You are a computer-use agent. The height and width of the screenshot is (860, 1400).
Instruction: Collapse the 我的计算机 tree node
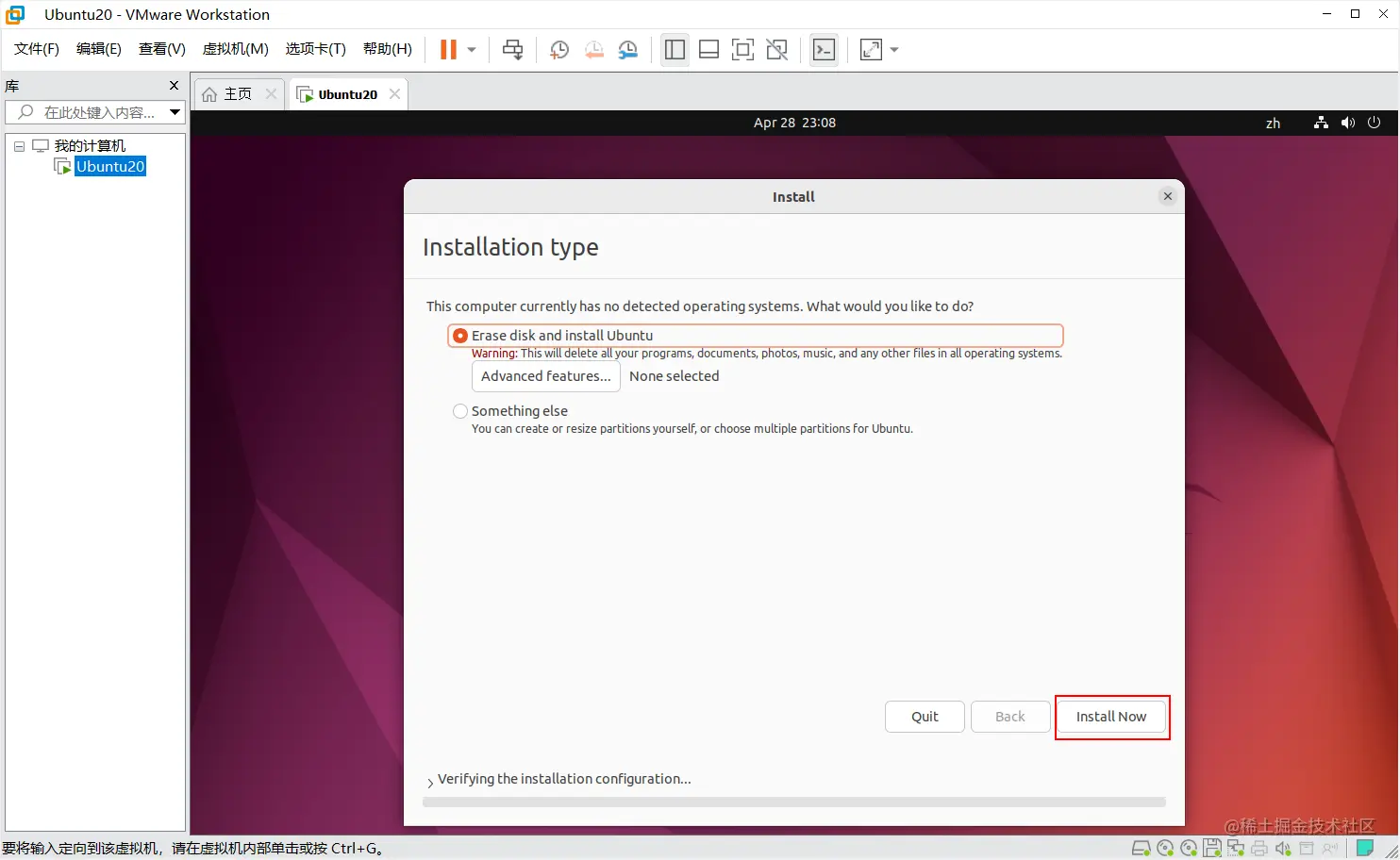click(x=19, y=146)
